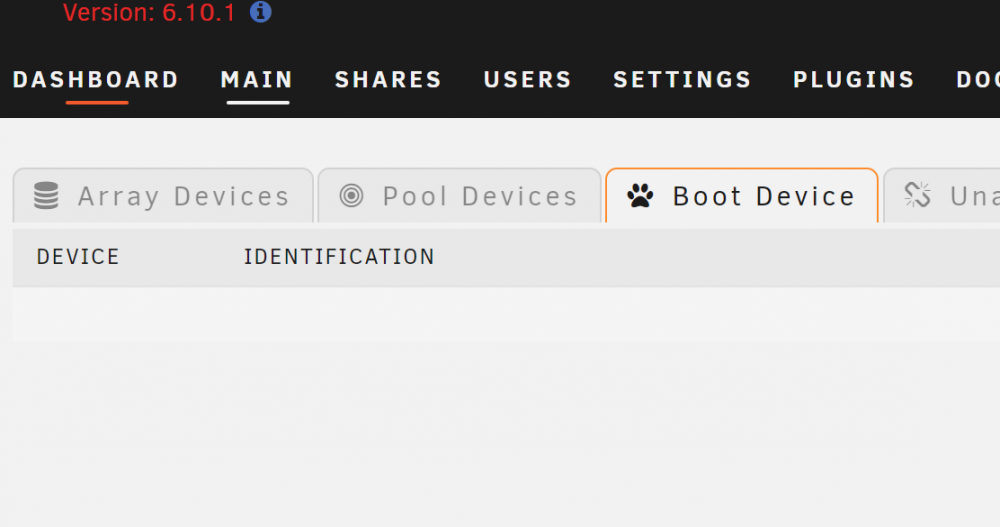This screenshot has height=527, width=1000.
Task: Click the Device column header
Action: 78,256
